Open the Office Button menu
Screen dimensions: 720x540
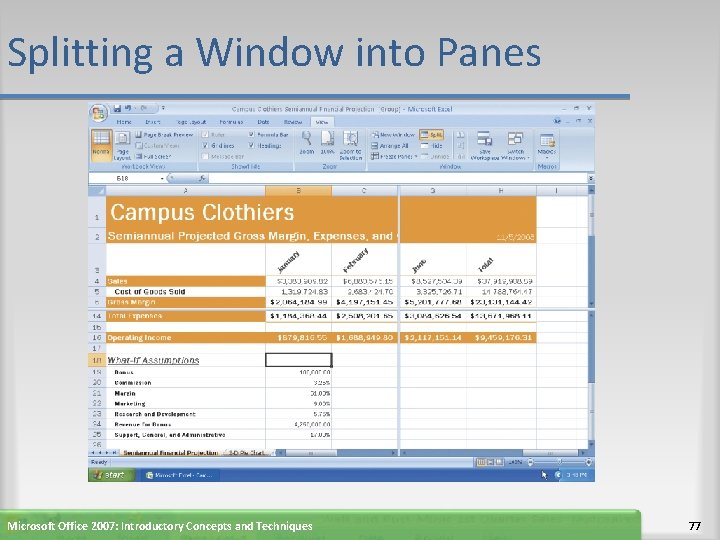click(x=99, y=113)
